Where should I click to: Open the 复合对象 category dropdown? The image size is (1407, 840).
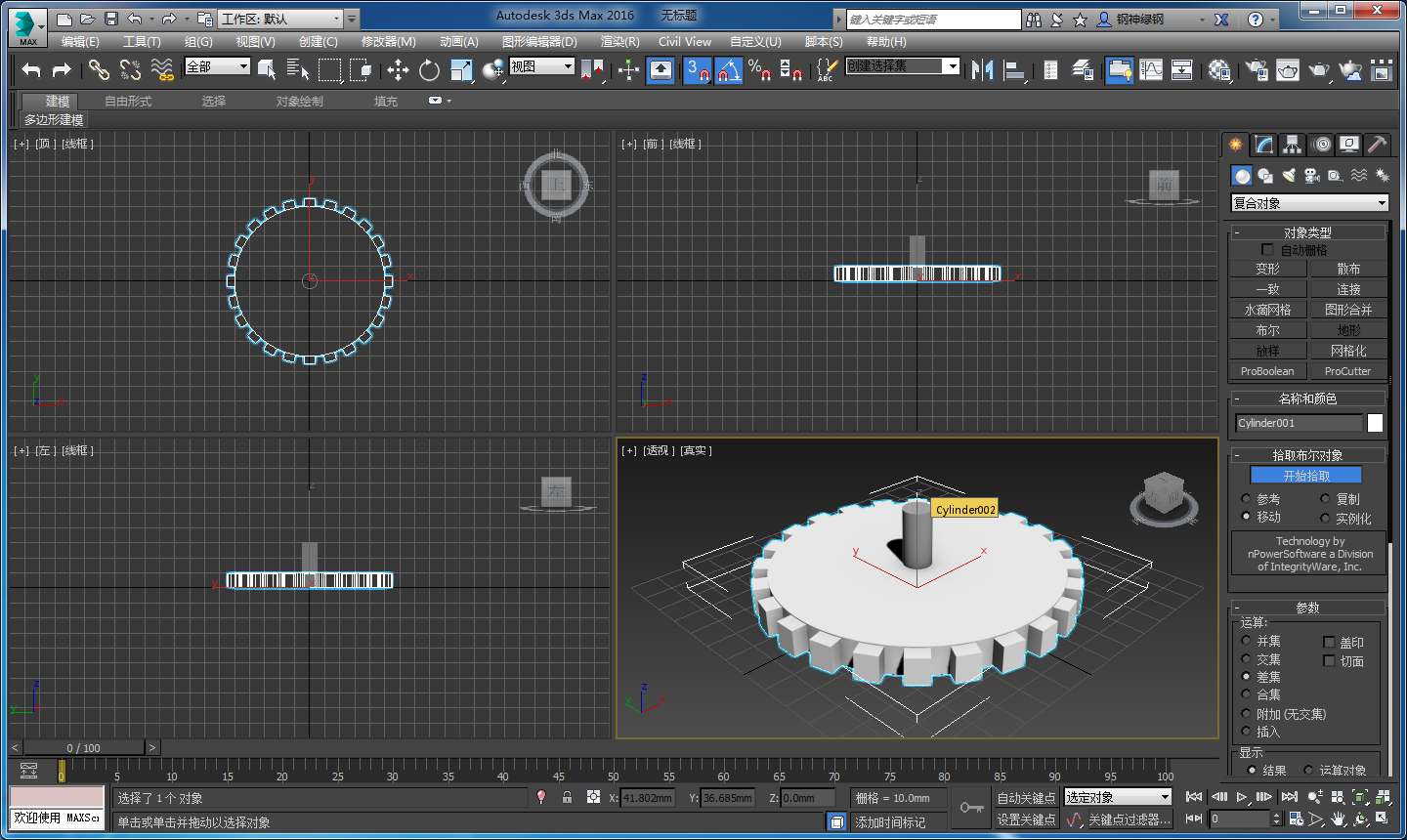click(x=1309, y=203)
